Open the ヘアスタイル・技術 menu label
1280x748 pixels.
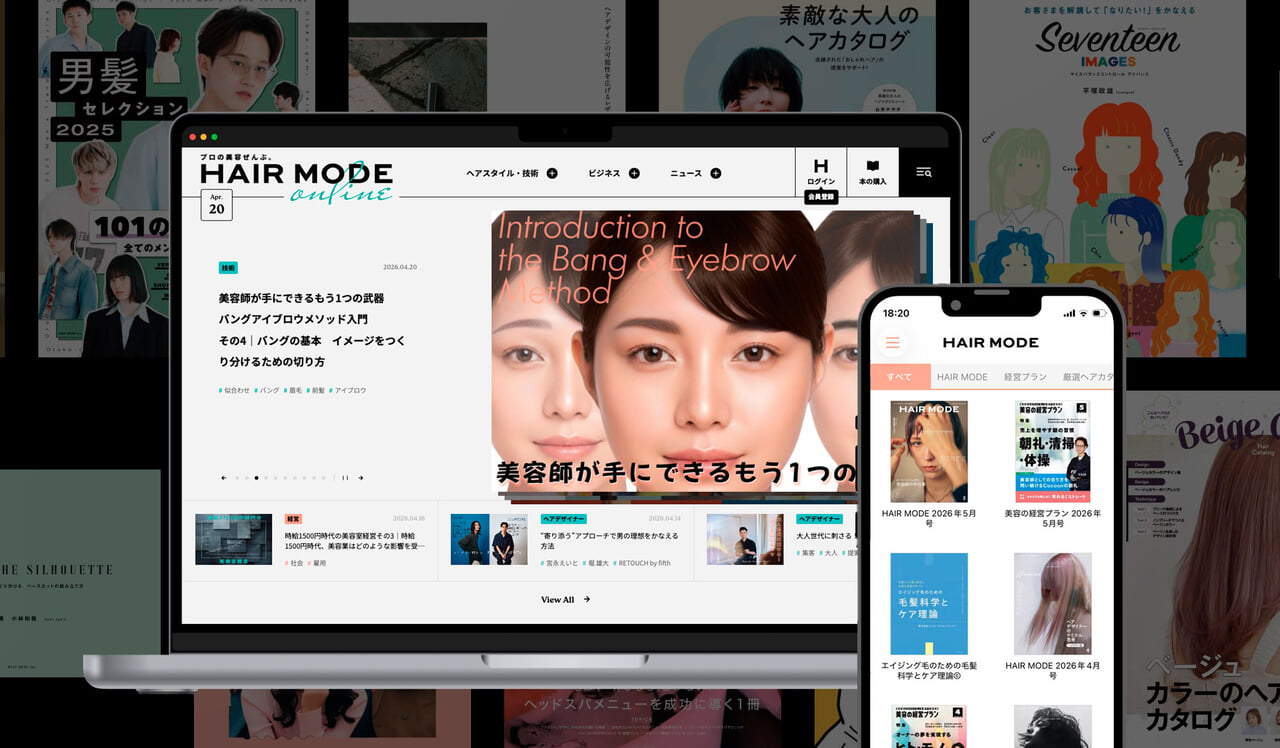tap(502, 173)
